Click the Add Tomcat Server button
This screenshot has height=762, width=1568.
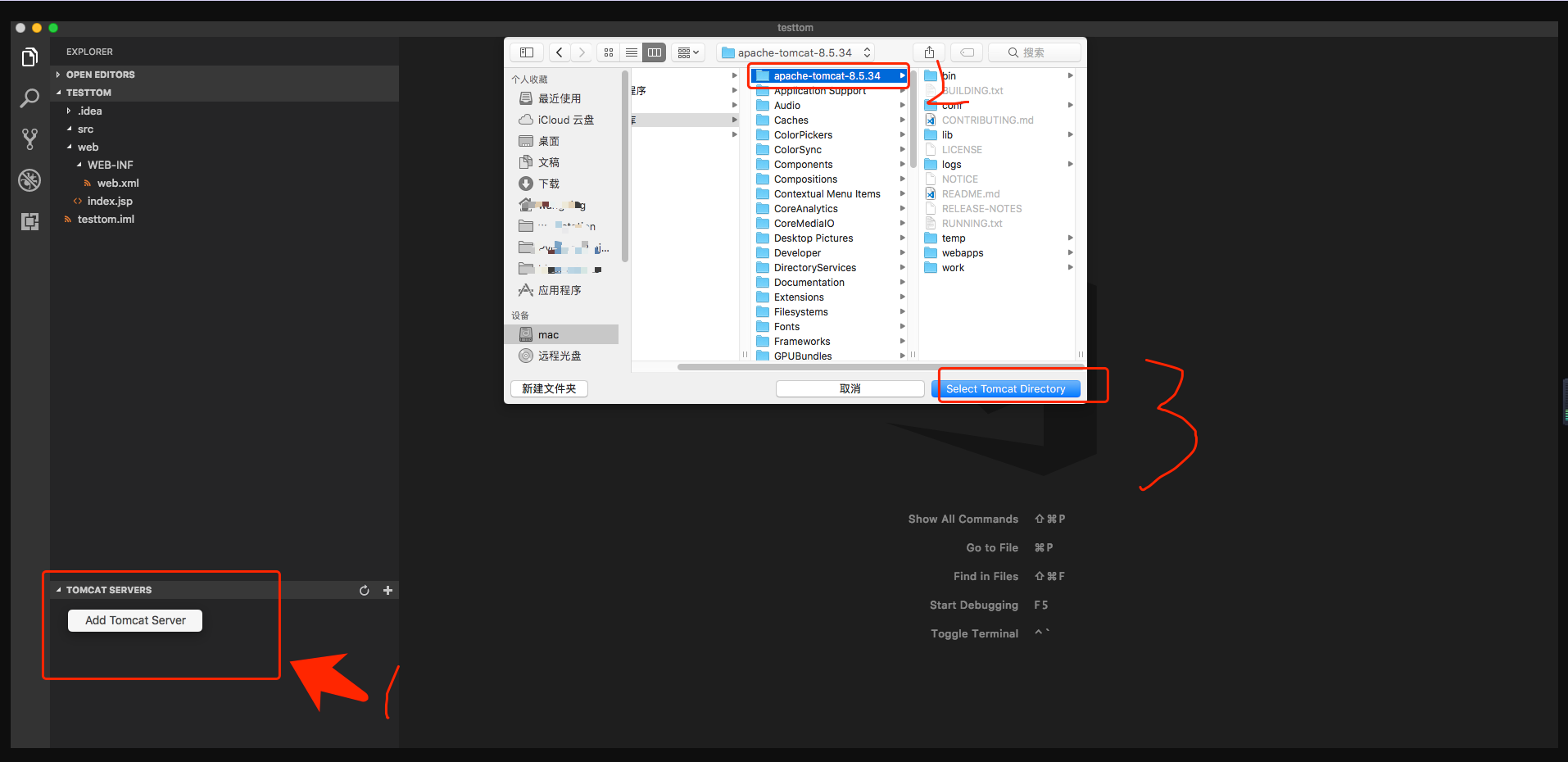pos(134,620)
